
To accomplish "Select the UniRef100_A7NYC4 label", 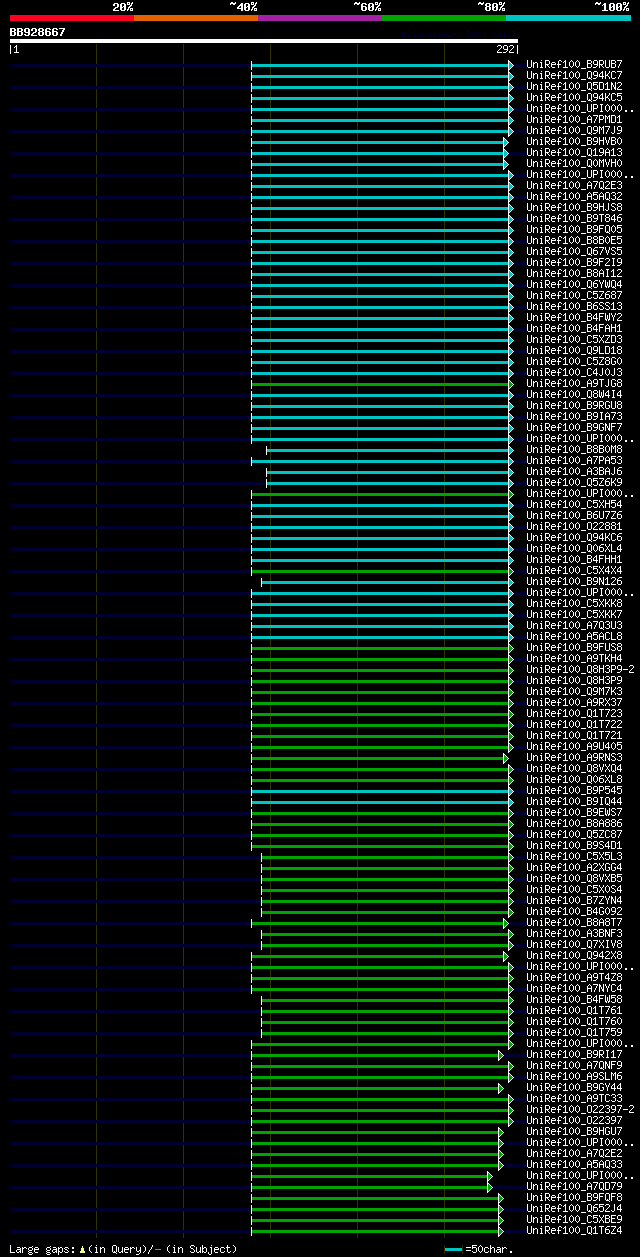I will pyautogui.click(x=574, y=988).
